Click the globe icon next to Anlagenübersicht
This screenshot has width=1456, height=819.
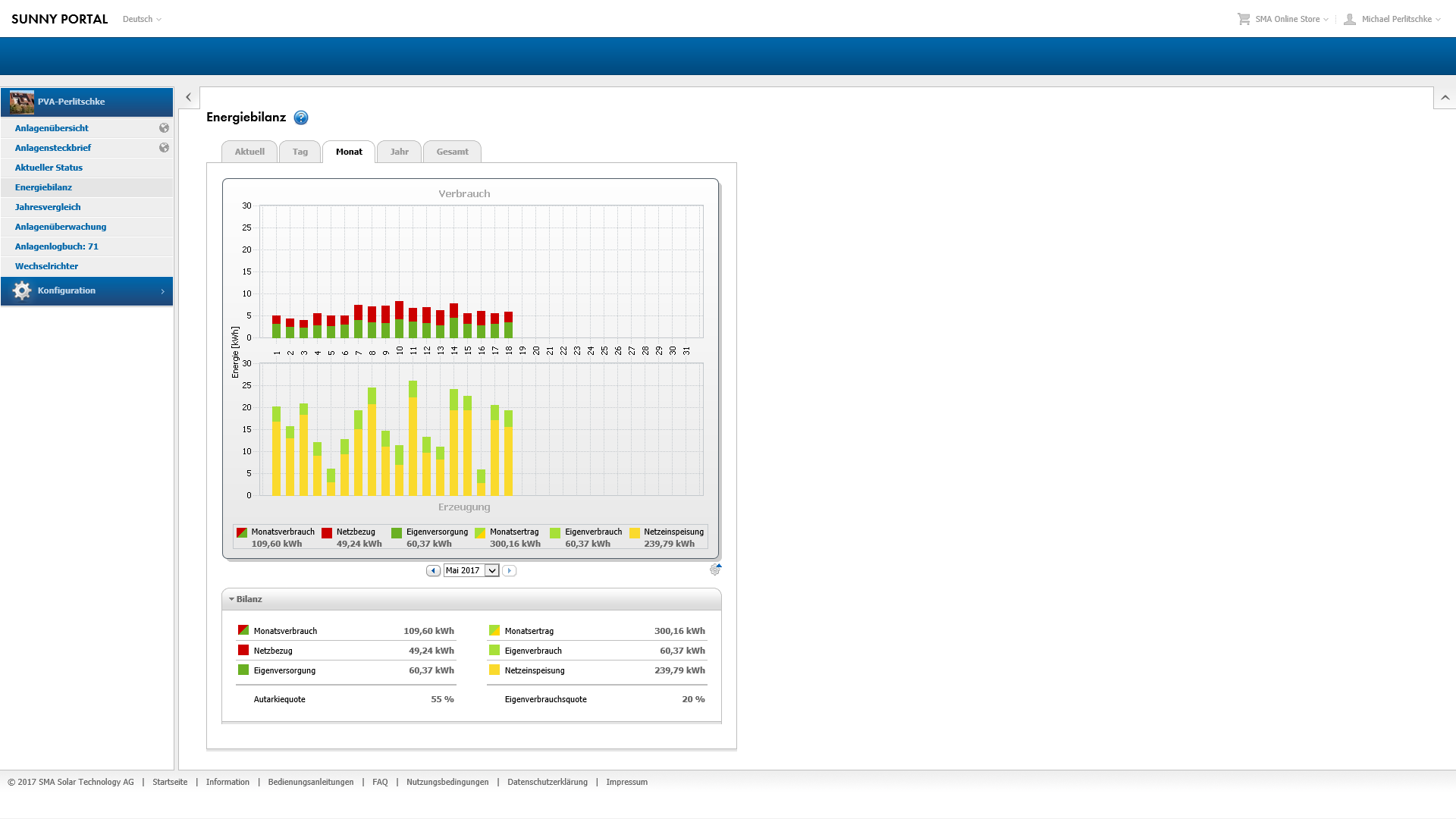pyautogui.click(x=164, y=128)
